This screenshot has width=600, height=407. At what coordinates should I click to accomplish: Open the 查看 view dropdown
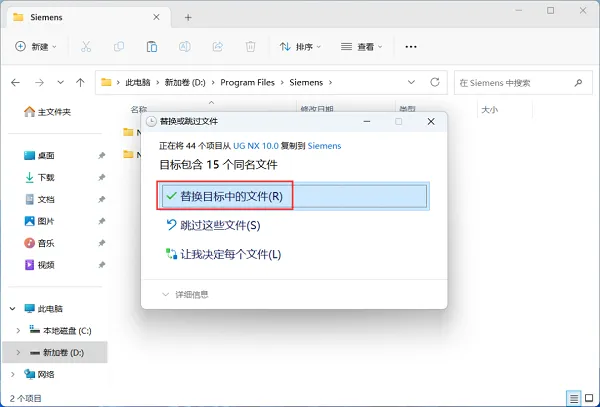[x=362, y=47]
